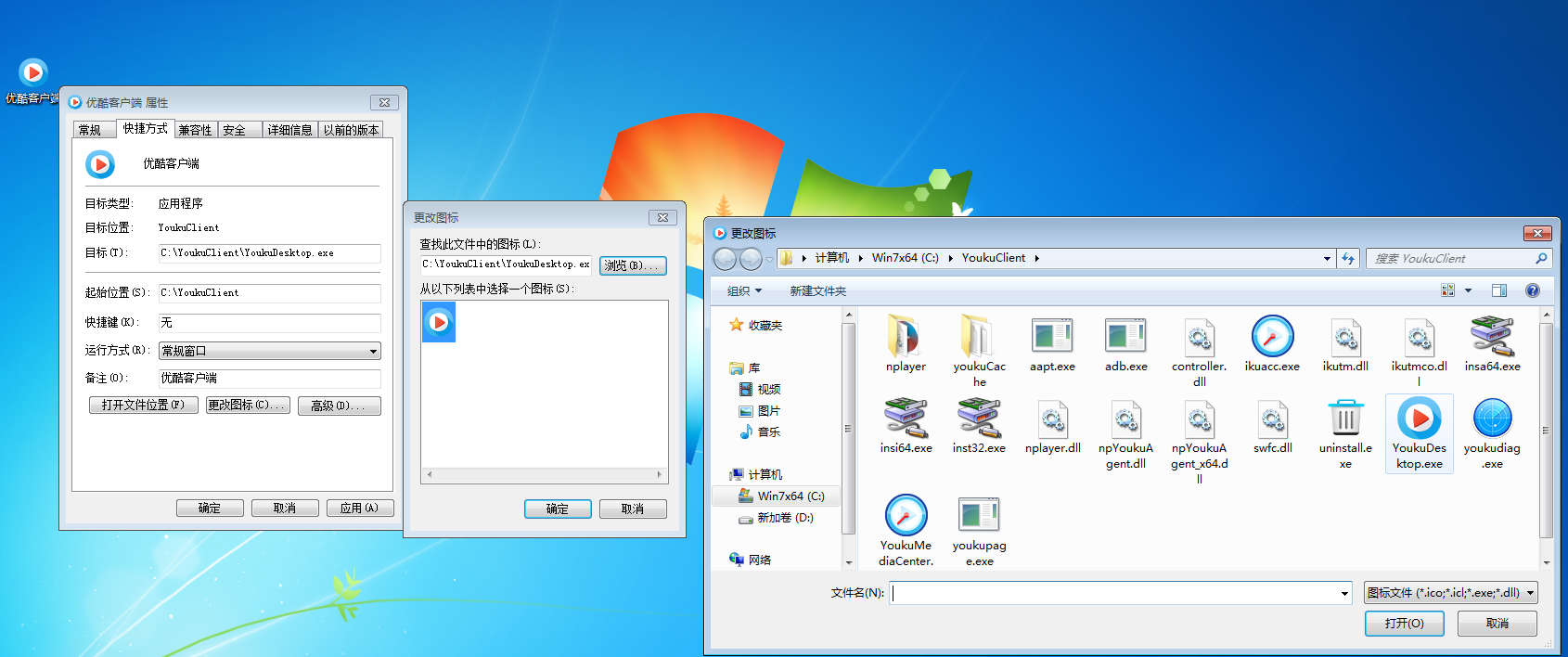This screenshot has width=1568, height=657.
Task: Open the 图标文件 file type filter
Action: [x=1451, y=592]
